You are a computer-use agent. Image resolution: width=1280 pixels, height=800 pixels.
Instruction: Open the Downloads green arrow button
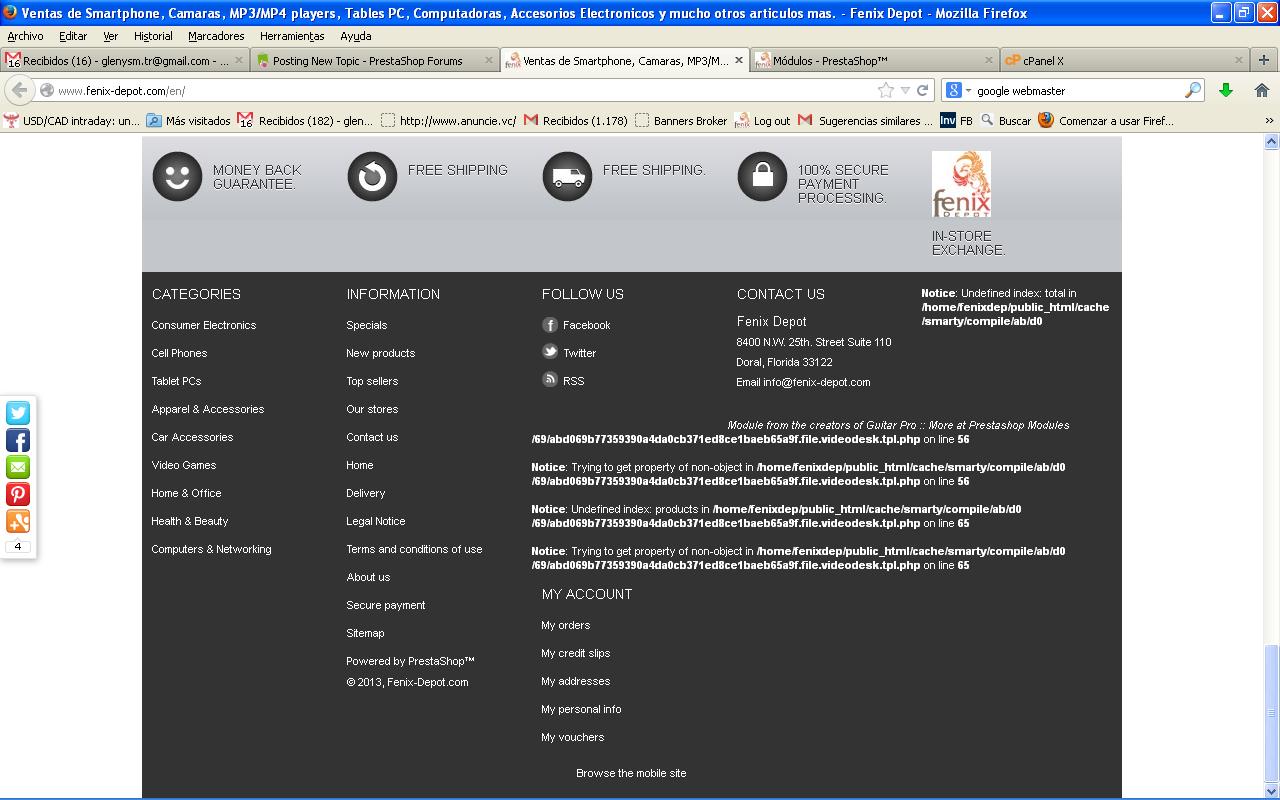1226,90
